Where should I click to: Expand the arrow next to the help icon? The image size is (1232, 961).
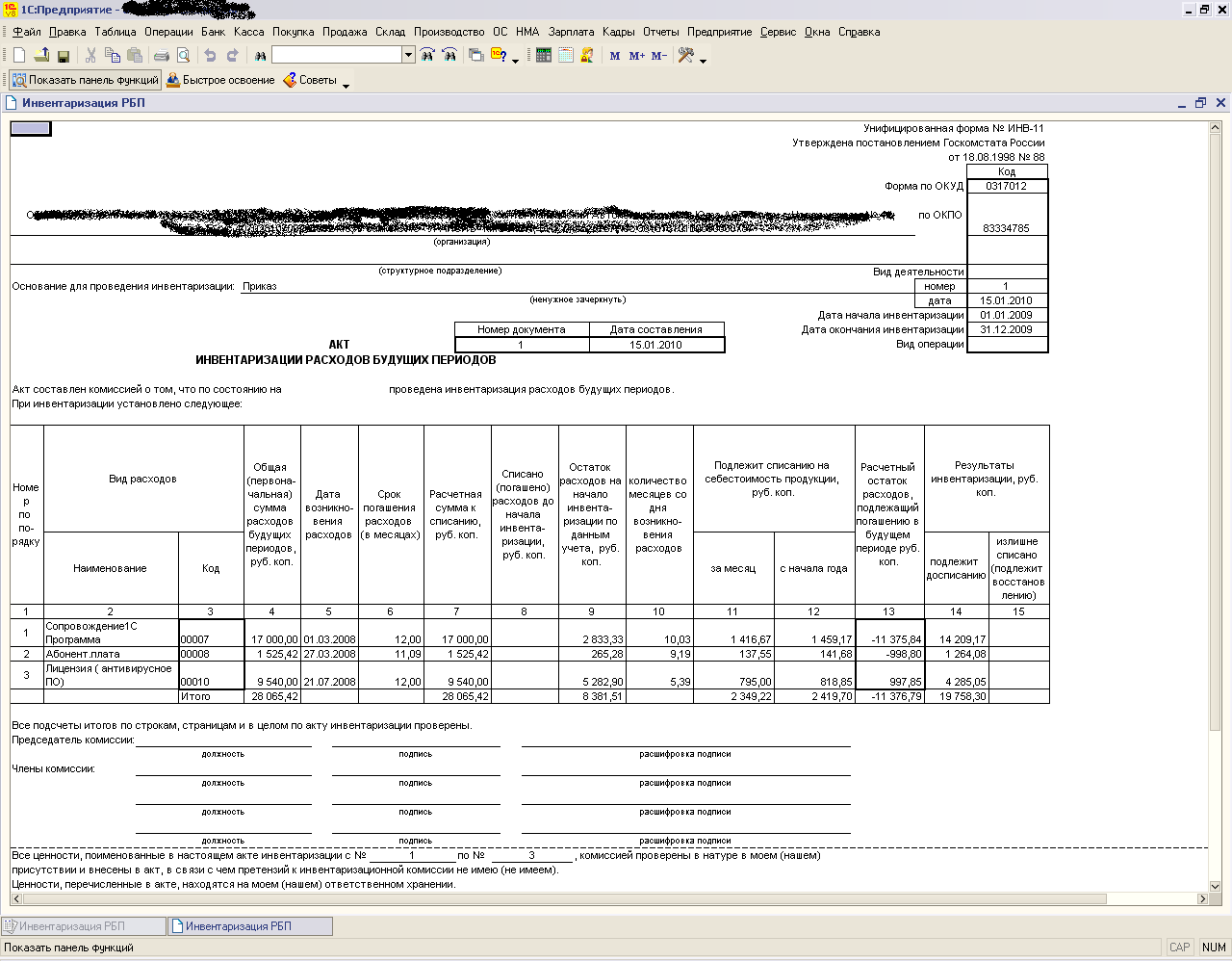[x=516, y=60]
